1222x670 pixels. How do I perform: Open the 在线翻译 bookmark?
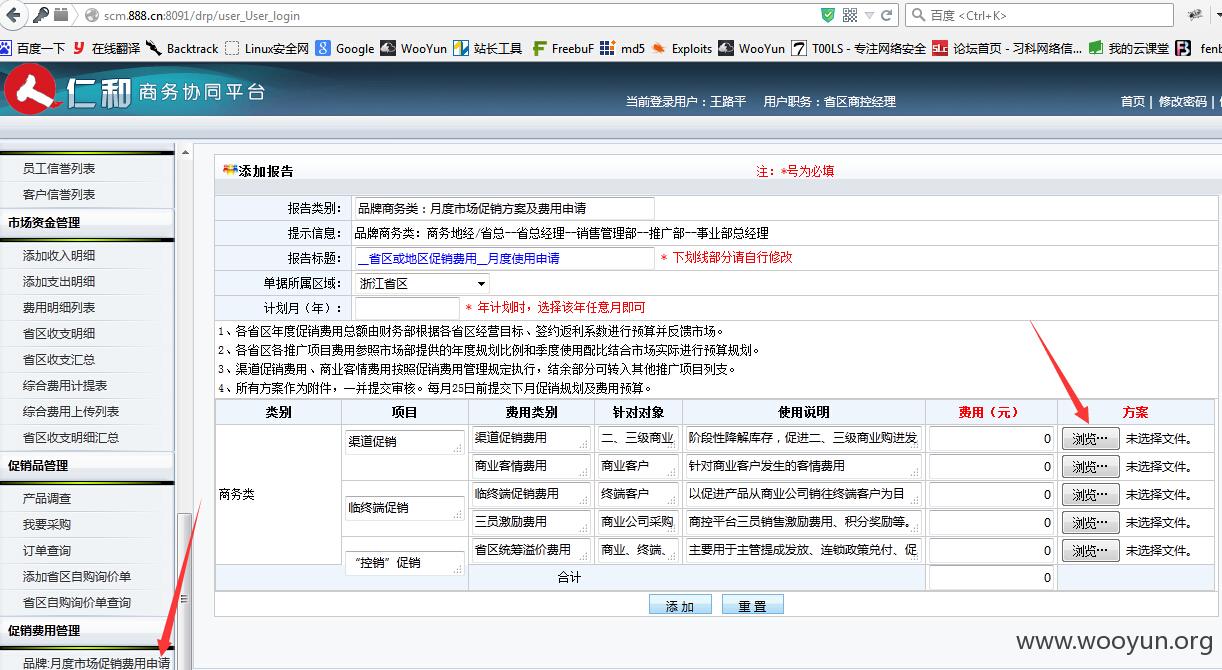click(x=106, y=48)
